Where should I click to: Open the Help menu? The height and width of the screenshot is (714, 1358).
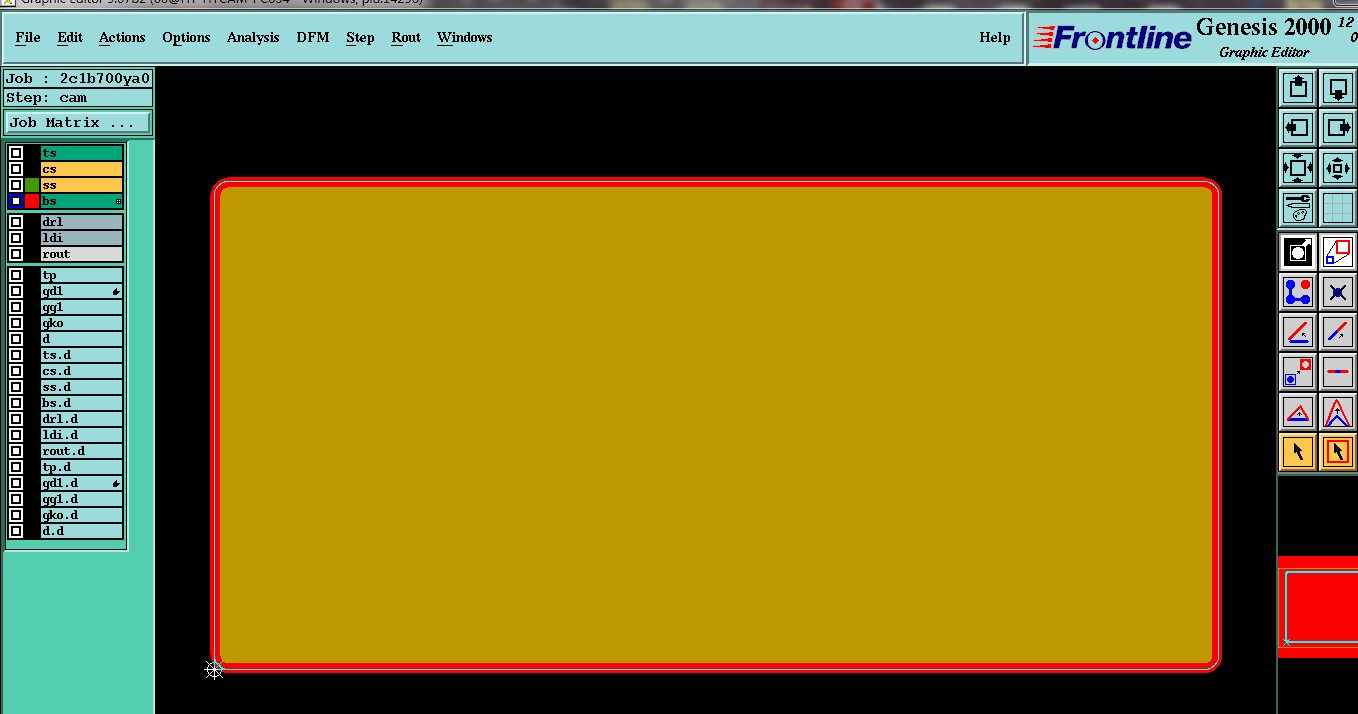[x=995, y=37]
